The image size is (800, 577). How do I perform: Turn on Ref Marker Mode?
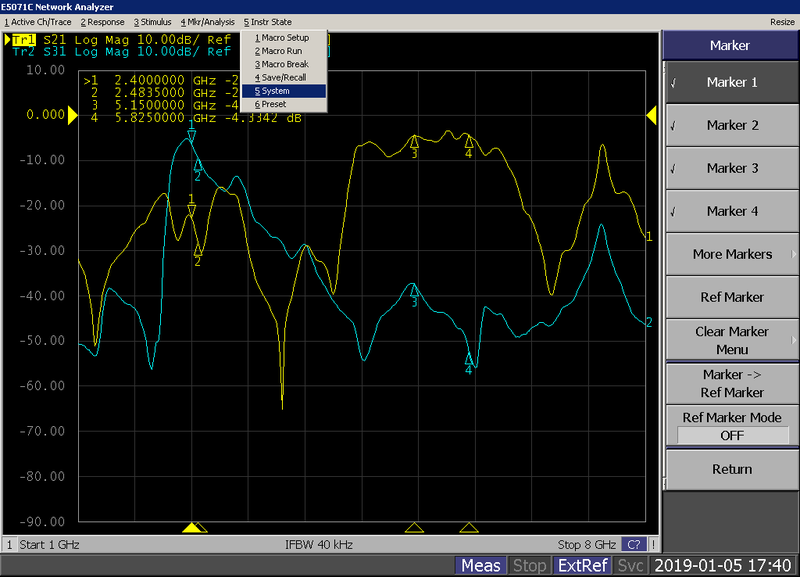(731, 427)
